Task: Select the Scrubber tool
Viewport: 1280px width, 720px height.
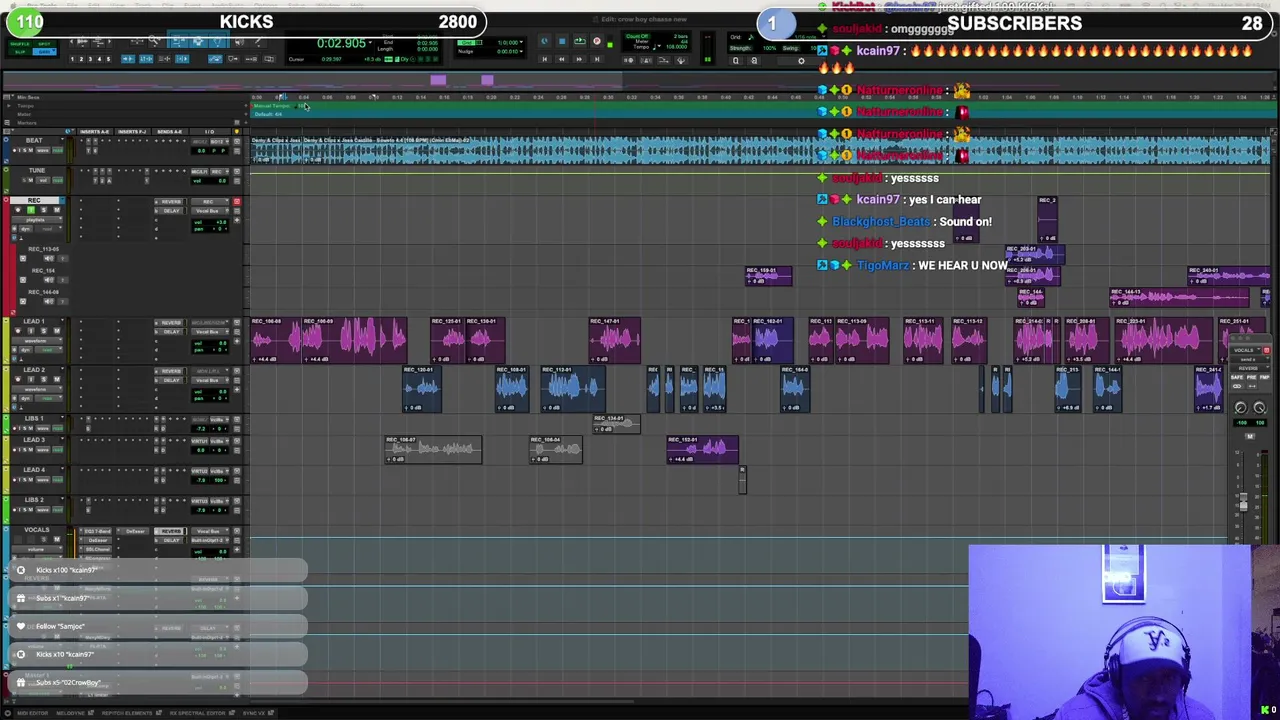Action: pos(239,41)
